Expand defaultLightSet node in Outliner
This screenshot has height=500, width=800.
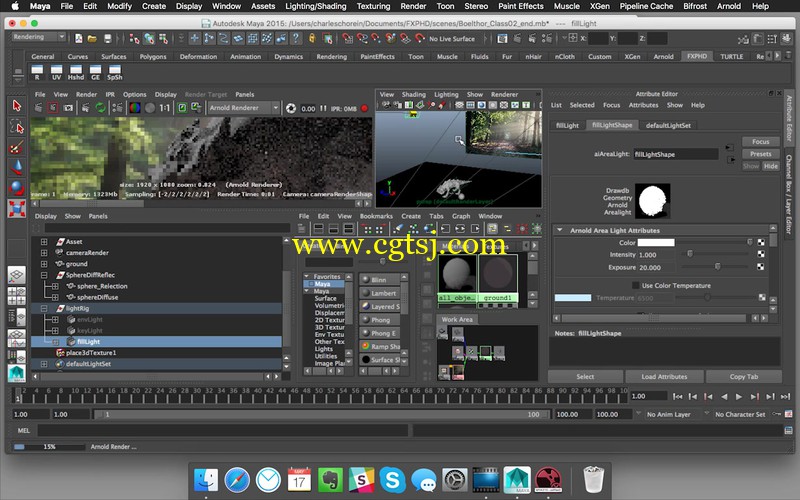pos(44,364)
